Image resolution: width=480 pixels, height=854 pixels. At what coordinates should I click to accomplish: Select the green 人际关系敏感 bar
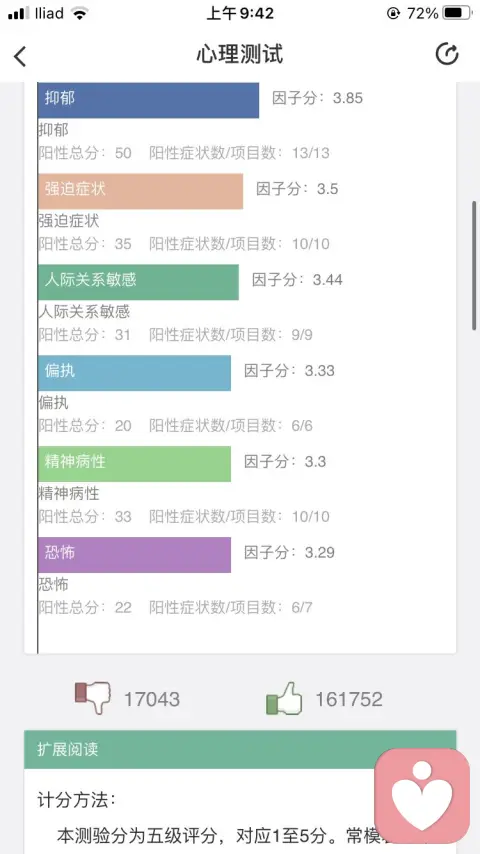point(138,282)
